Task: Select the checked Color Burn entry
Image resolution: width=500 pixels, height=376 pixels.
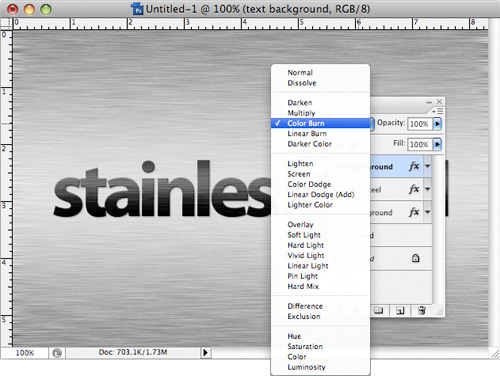Action: pos(320,123)
